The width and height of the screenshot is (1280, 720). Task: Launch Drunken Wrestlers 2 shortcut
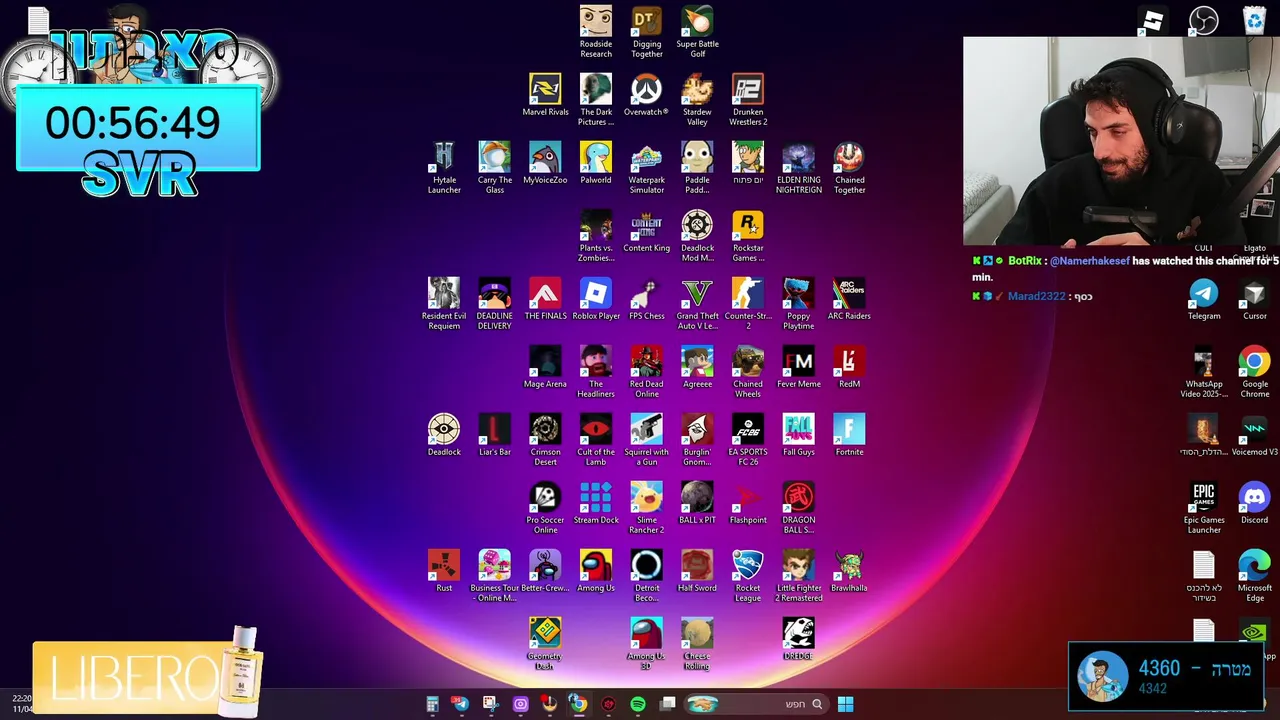pyautogui.click(x=748, y=100)
